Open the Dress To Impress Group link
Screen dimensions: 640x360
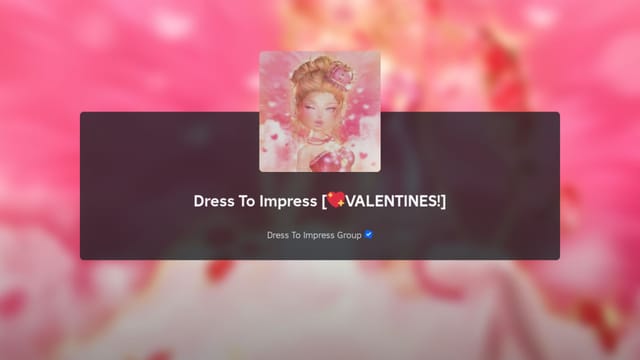coord(314,235)
